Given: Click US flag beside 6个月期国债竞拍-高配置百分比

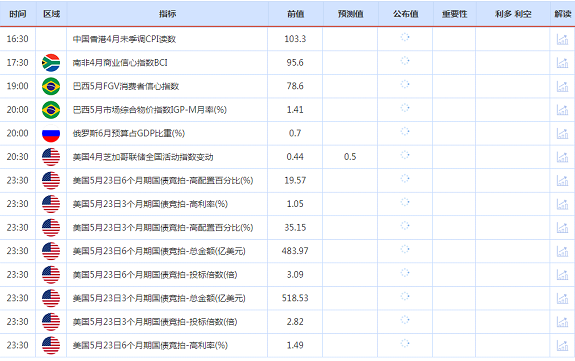Looking at the screenshot, I should [51, 180].
